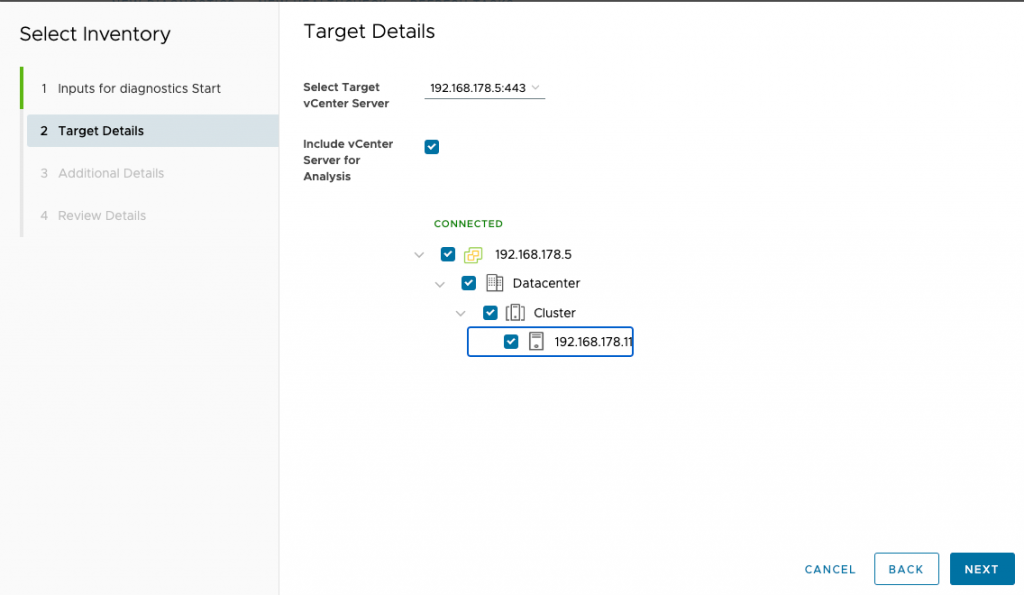This screenshot has height=595, width=1024.
Task: Select the Cluster tree label
Action: [x=554, y=313]
